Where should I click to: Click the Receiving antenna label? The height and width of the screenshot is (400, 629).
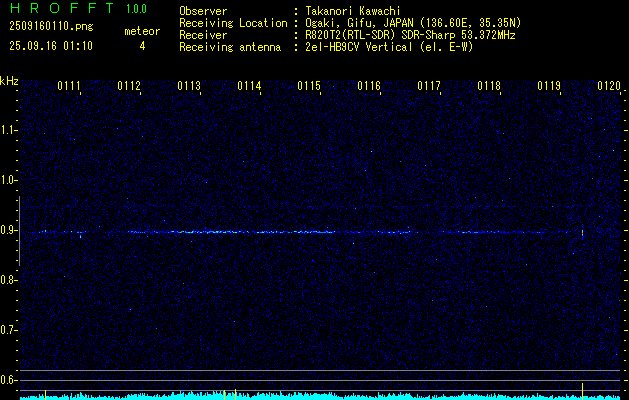(x=230, y=47)
